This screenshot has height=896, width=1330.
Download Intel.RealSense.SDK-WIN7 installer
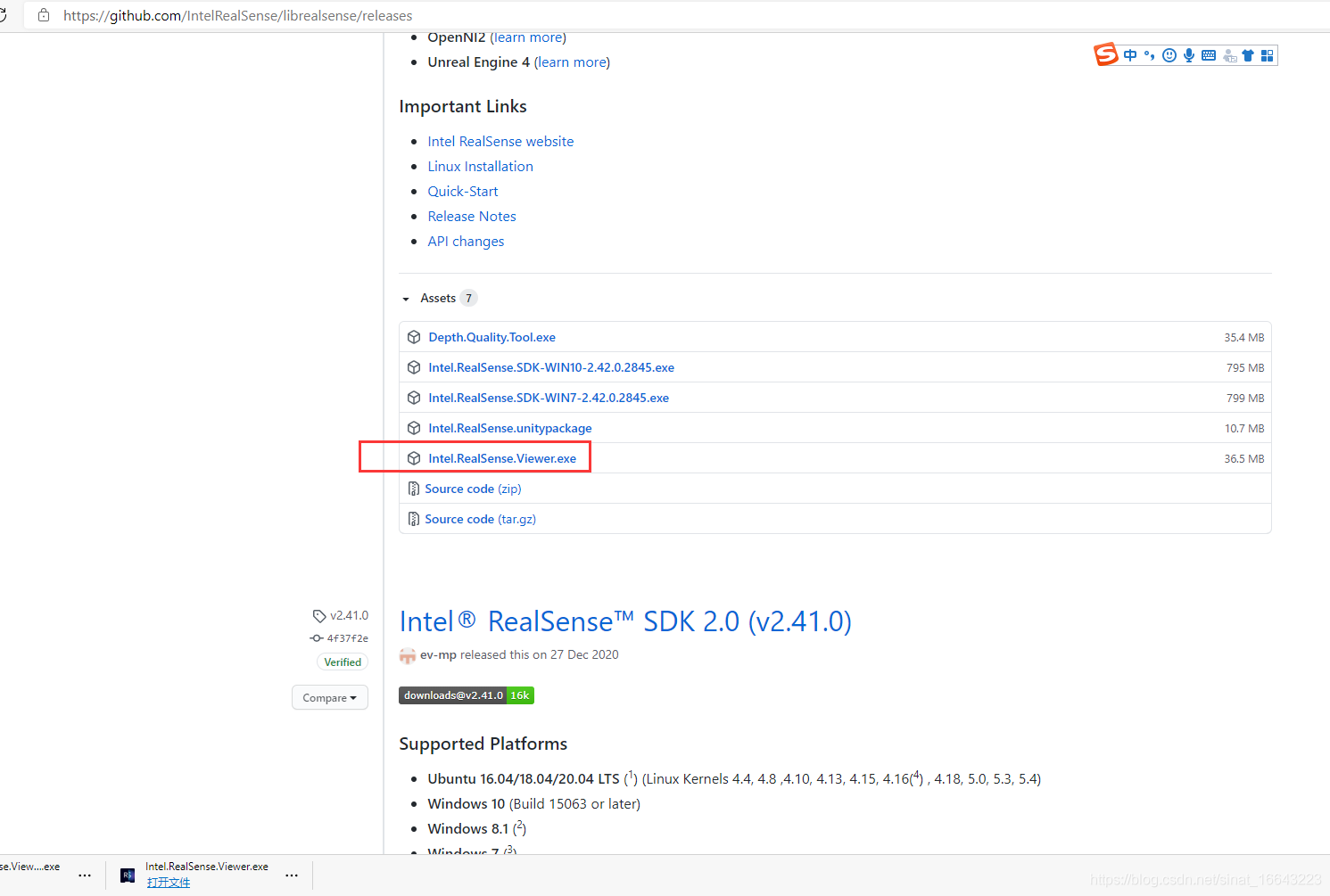pos(549,398)
